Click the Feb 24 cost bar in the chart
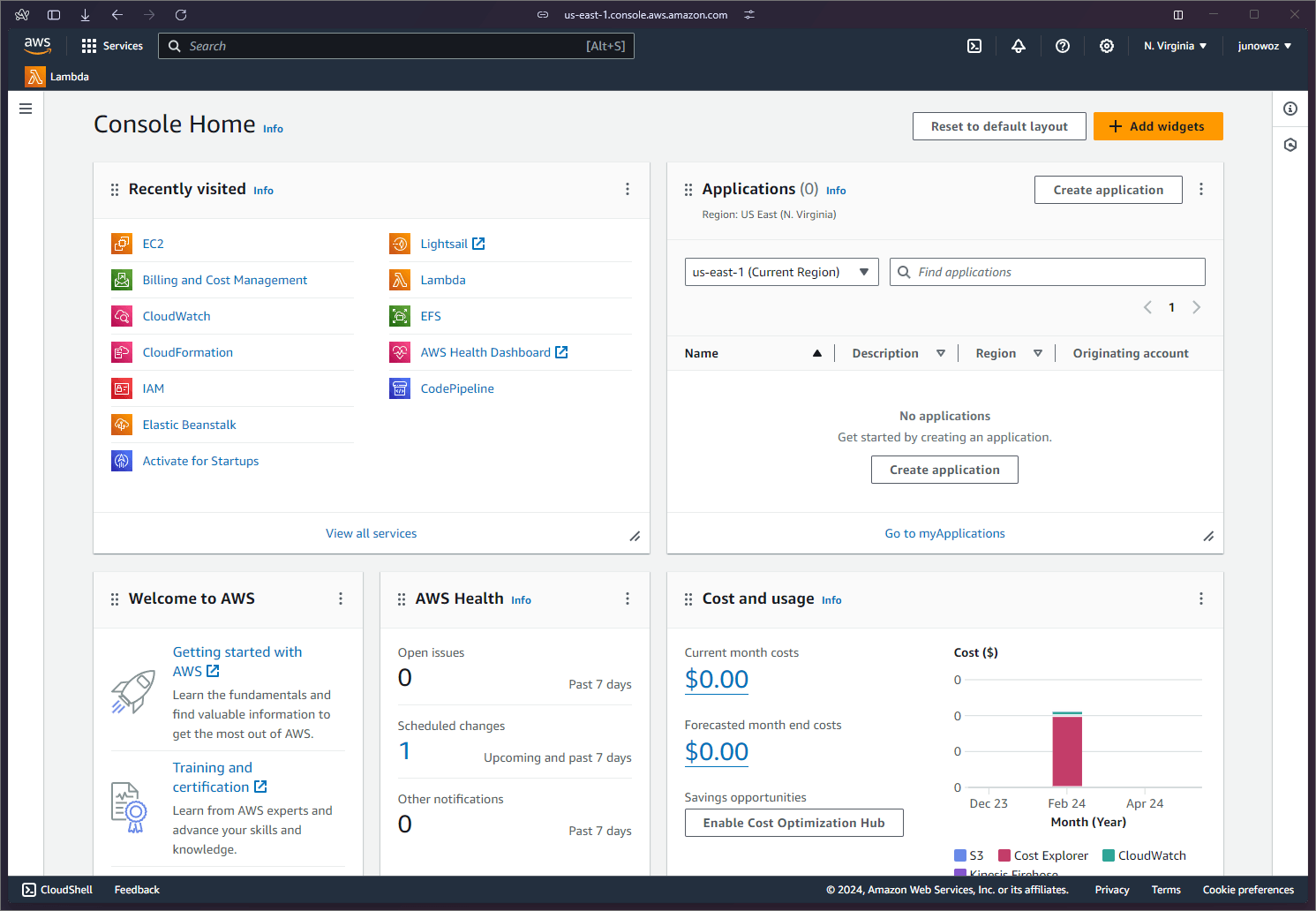The width and height of the screenshot is (1316, 911). [1067, 750]
